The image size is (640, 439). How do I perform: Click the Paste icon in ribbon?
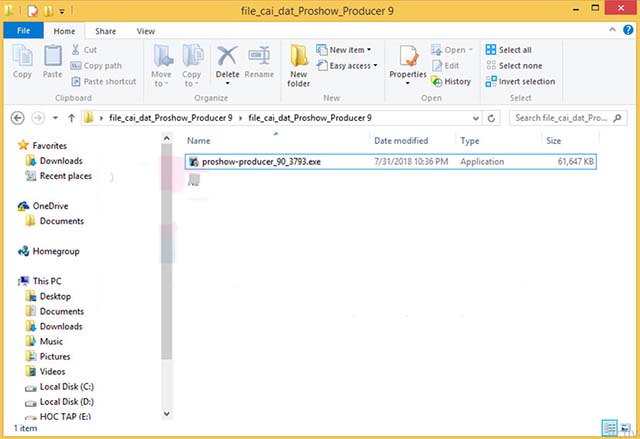(x=53, y=62)
